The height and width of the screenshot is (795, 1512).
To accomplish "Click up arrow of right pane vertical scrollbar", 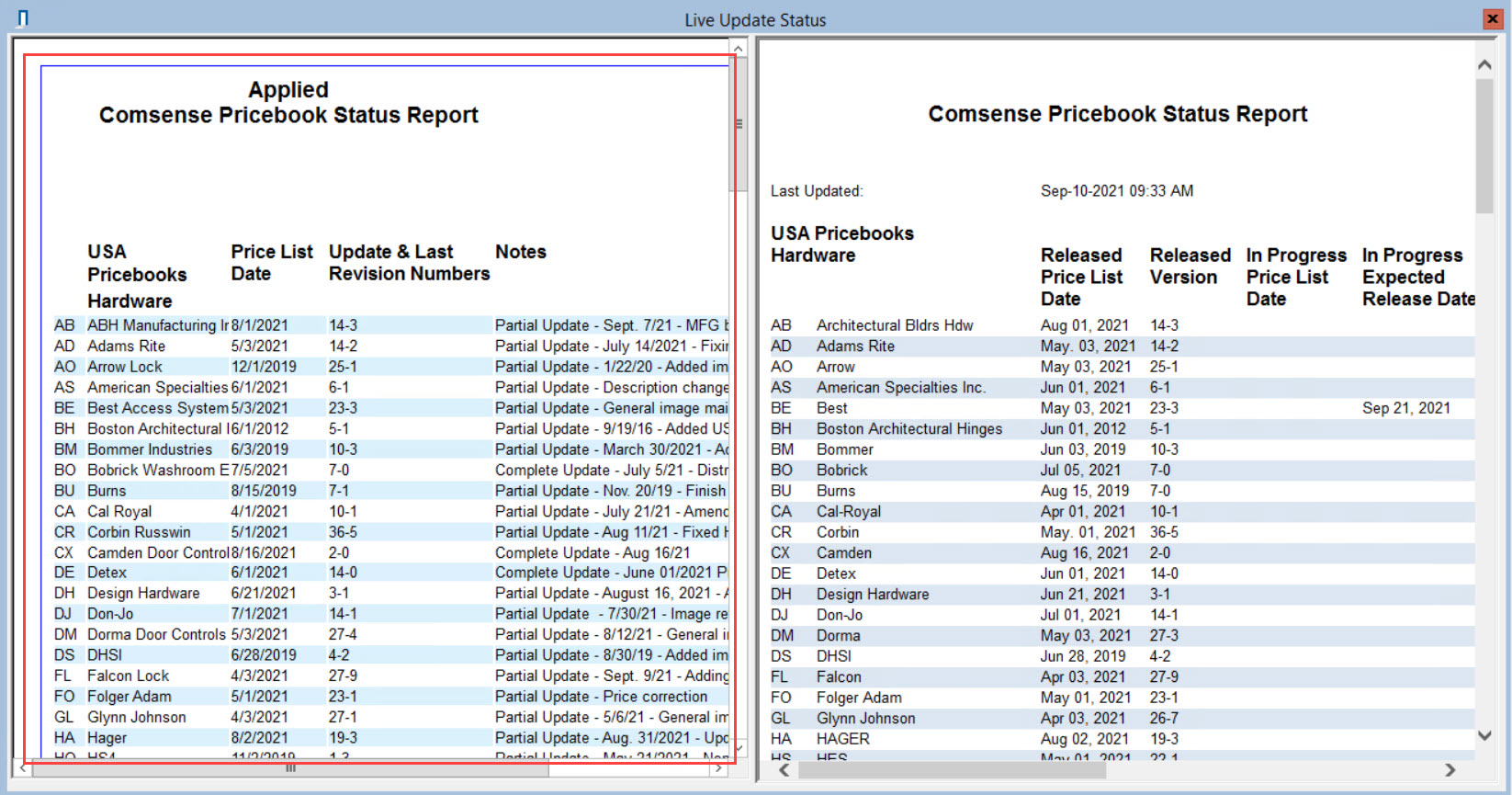I will [1484, 64].
